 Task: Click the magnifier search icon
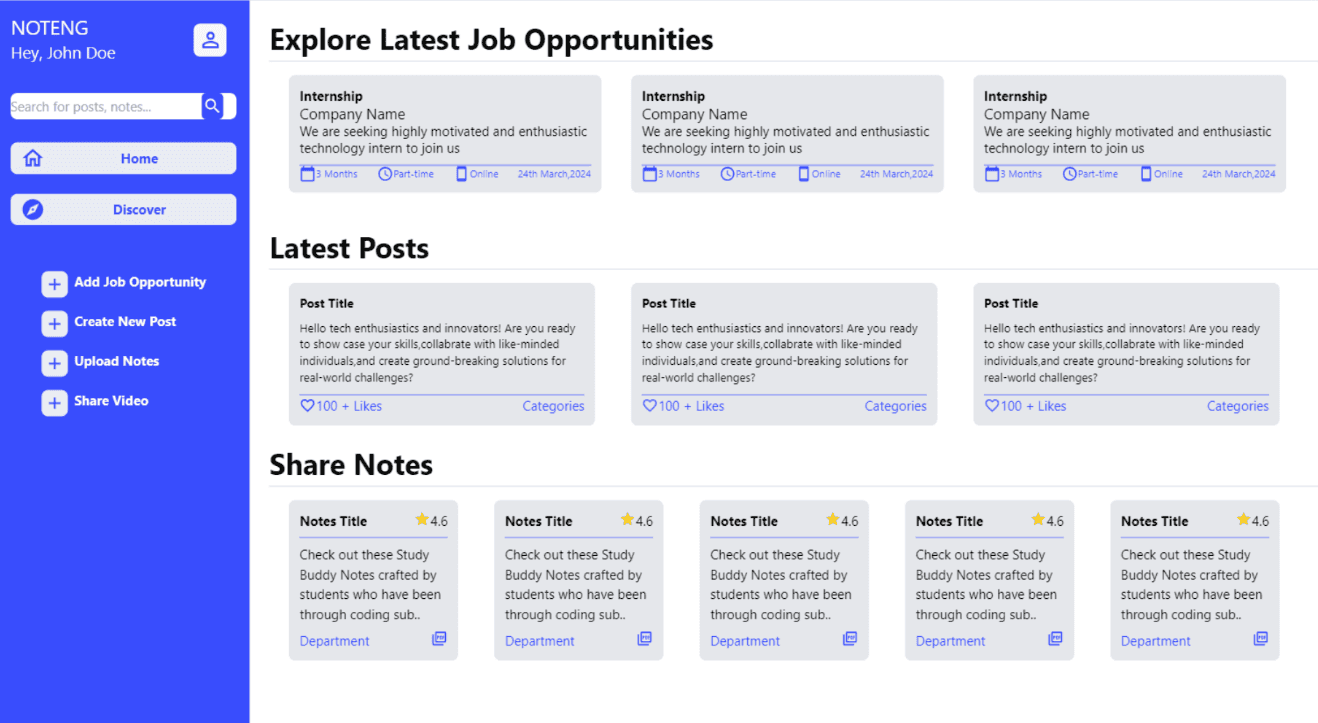[x=212, y=106]
